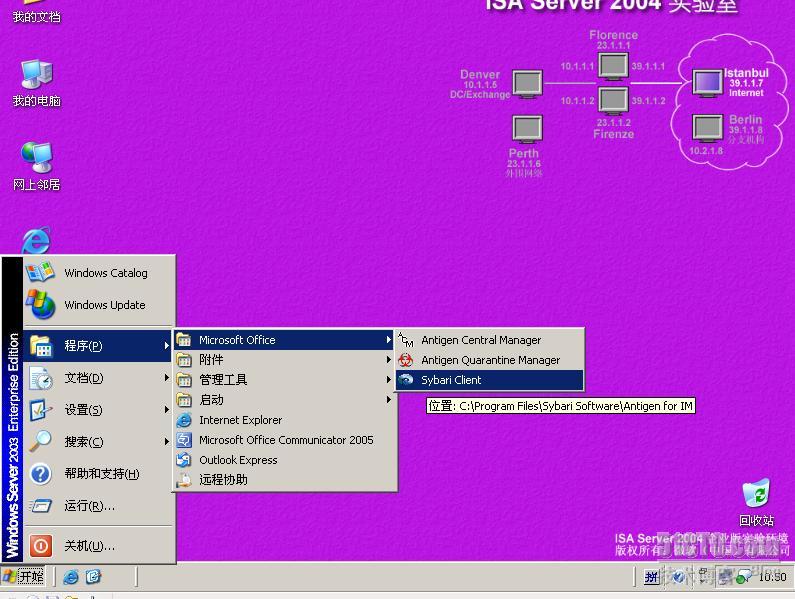Expand the 附件 submenu arrow
The width and height of the screenshot is (795, 599).
pos(388,360)
